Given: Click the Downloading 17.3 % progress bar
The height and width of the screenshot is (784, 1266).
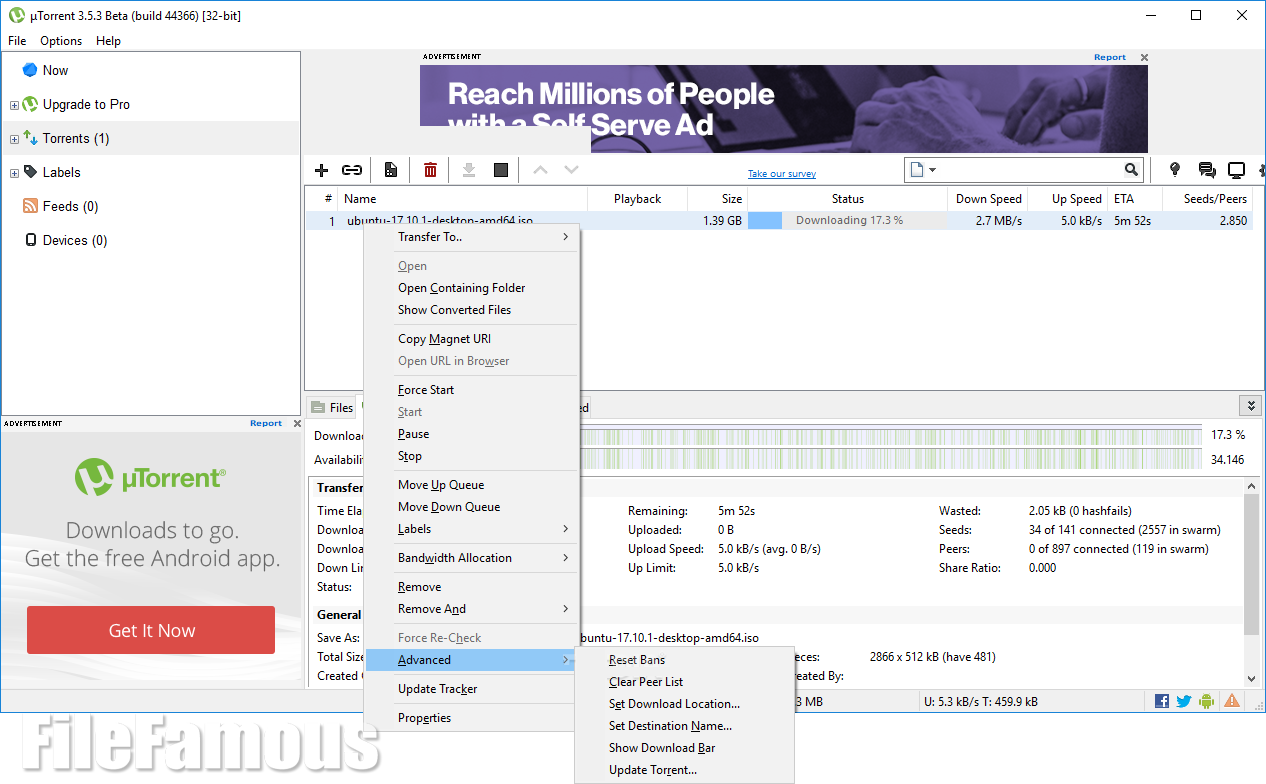Looking at the screenshot, I should (847, 221).
